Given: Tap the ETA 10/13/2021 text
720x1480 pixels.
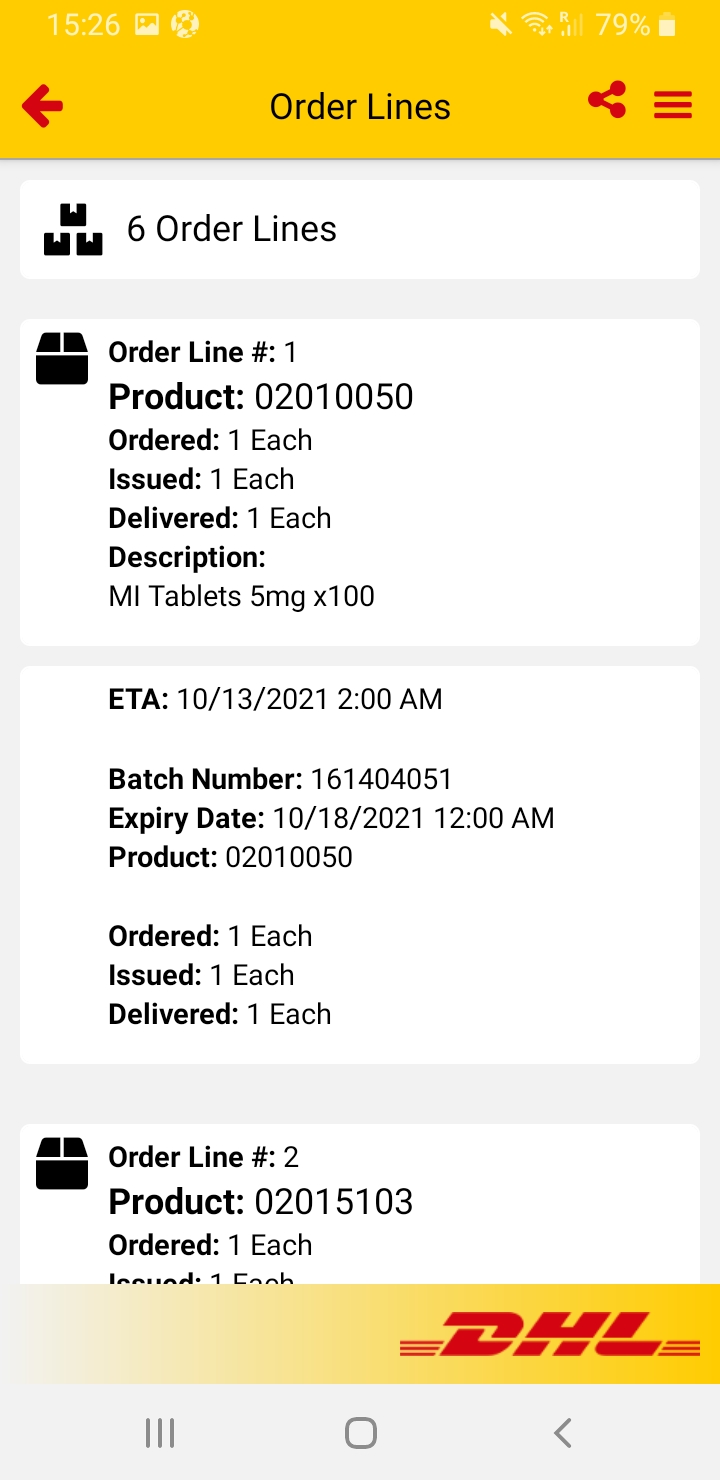Looking at the screenshot, I should pos(275,699).
